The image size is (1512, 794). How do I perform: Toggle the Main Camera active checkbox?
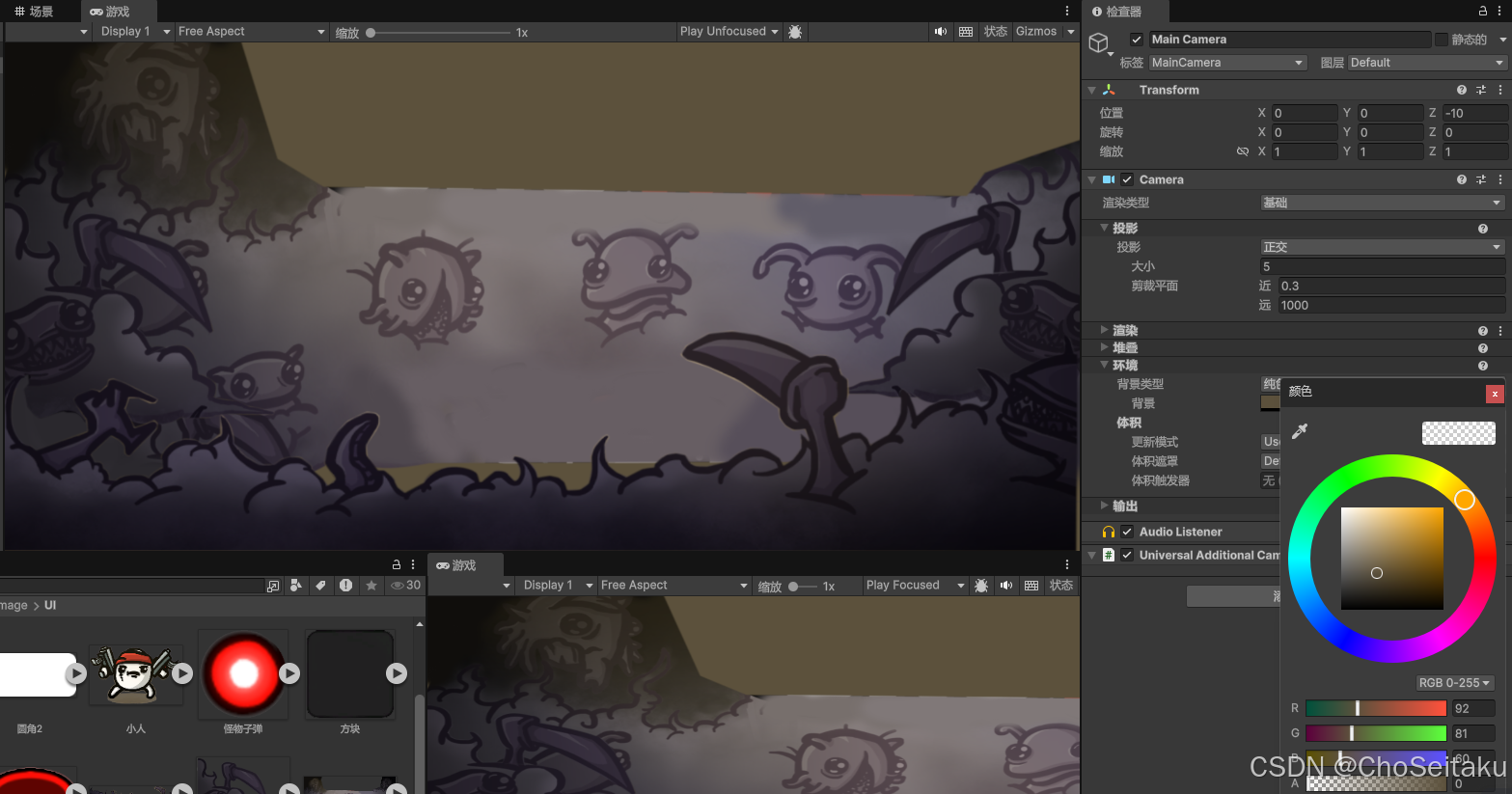pyautogui.click(x=1137, y=40)
